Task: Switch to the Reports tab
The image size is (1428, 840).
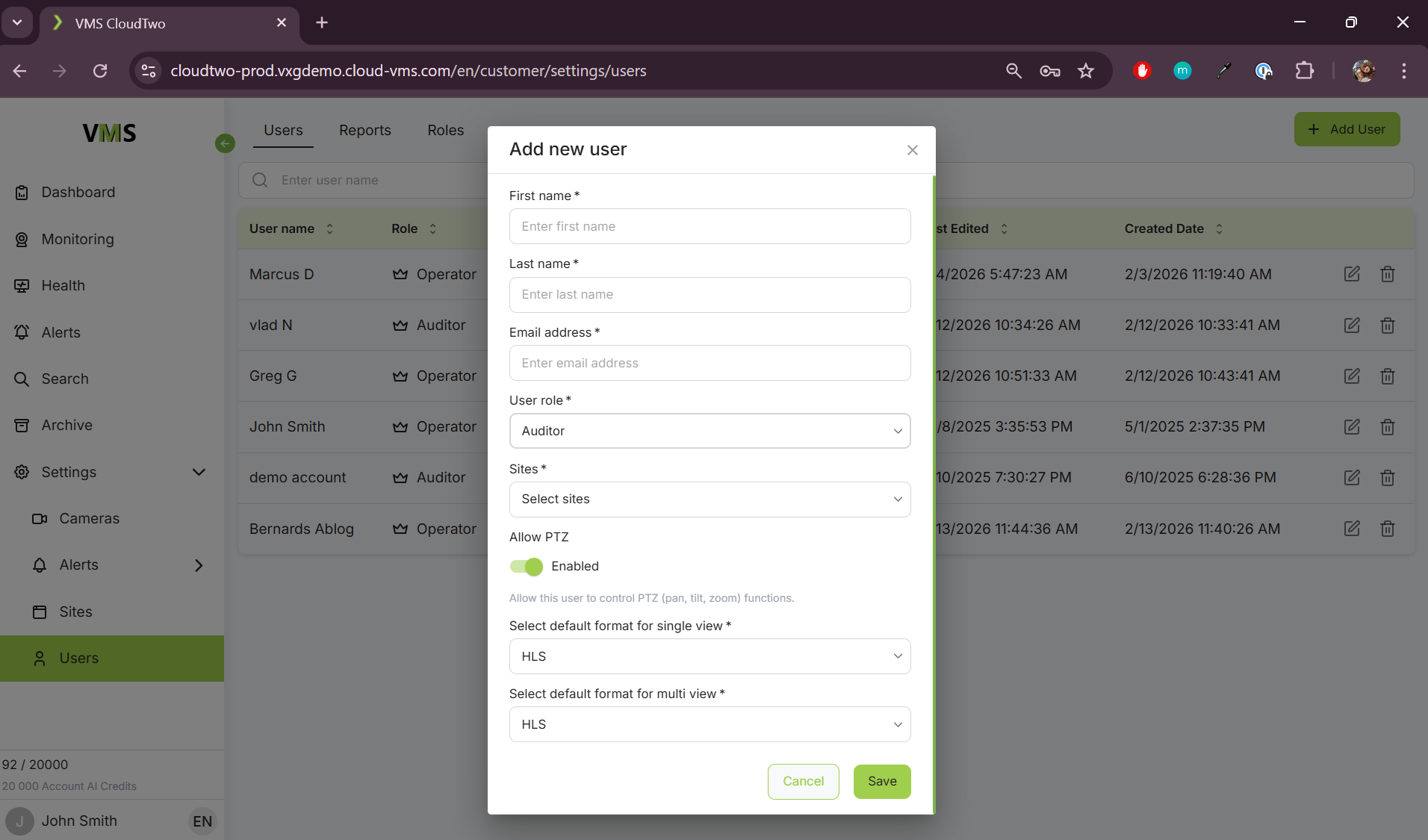Action: 364,130
